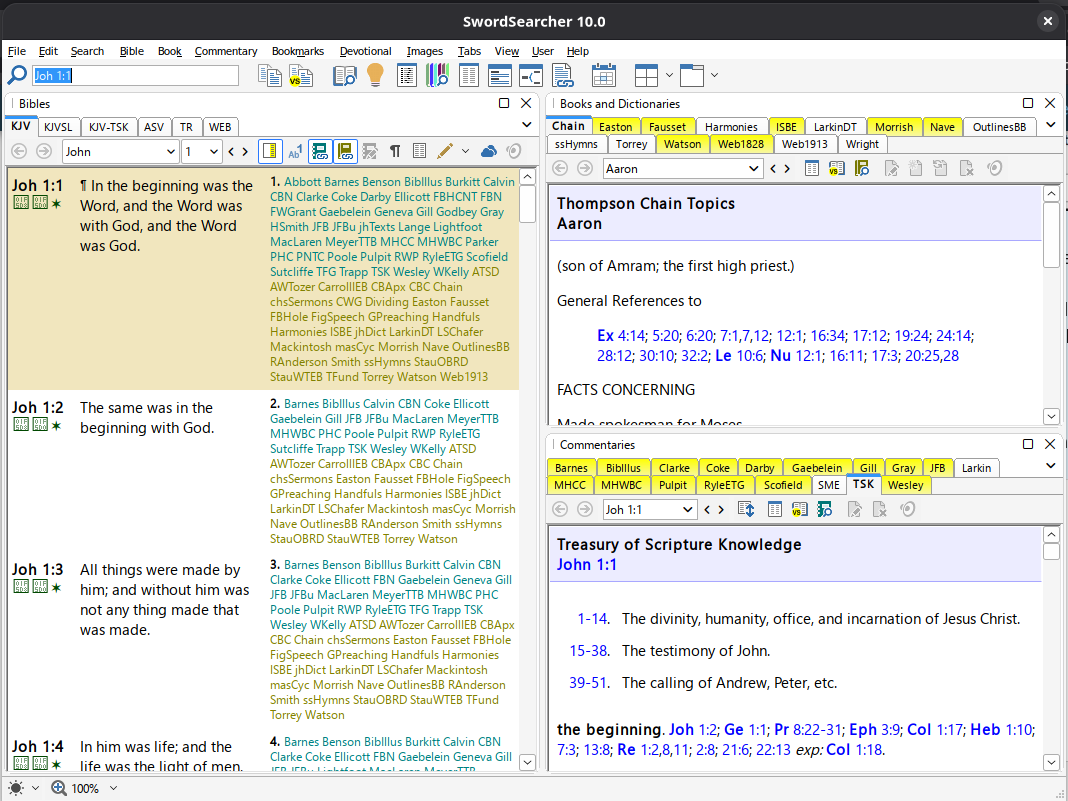This screenshot has height=801, width=1068.
Task: Toggle verse sync scrolling icon in Commentaries toolbar
Action: pos(746,509)
